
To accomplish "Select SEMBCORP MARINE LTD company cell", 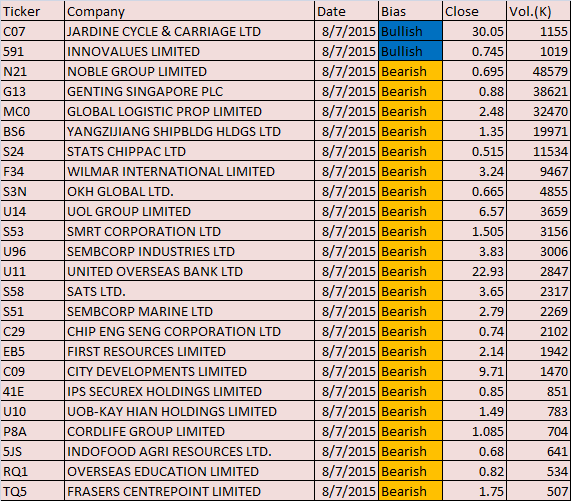I will 189,311.
